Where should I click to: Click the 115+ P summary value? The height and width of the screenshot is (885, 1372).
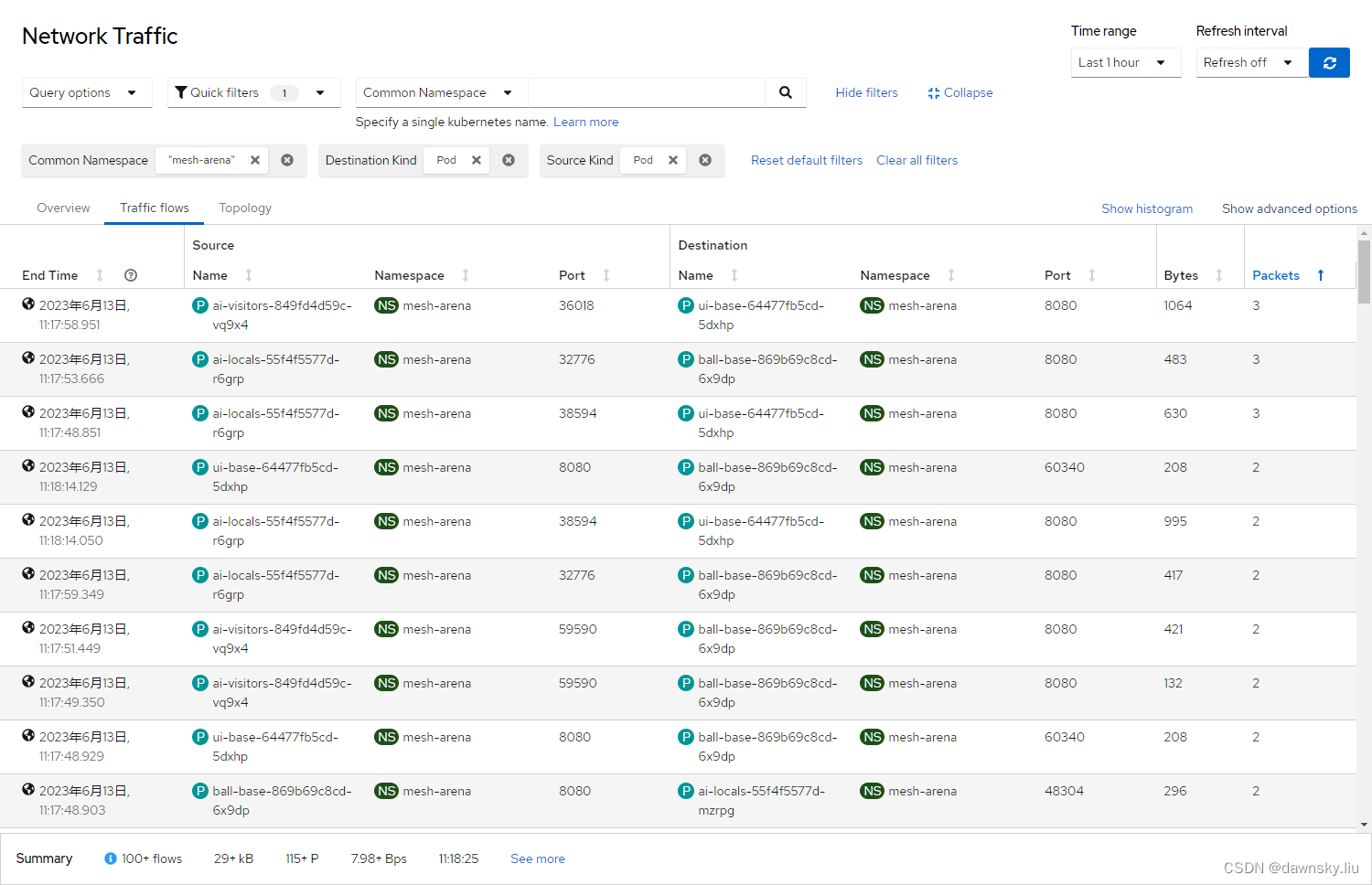(x=302, y=858)
